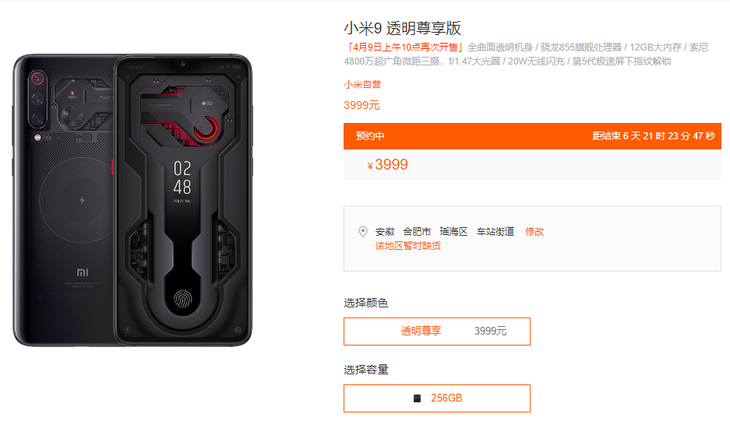Click the location pin icon

click(x=363, y=231)
